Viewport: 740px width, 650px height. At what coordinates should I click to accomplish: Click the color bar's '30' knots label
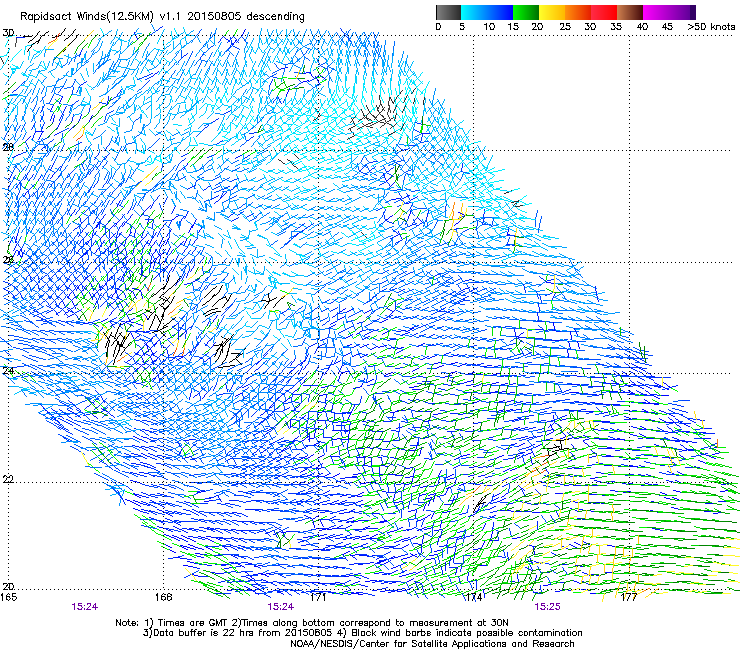(590, 27)
